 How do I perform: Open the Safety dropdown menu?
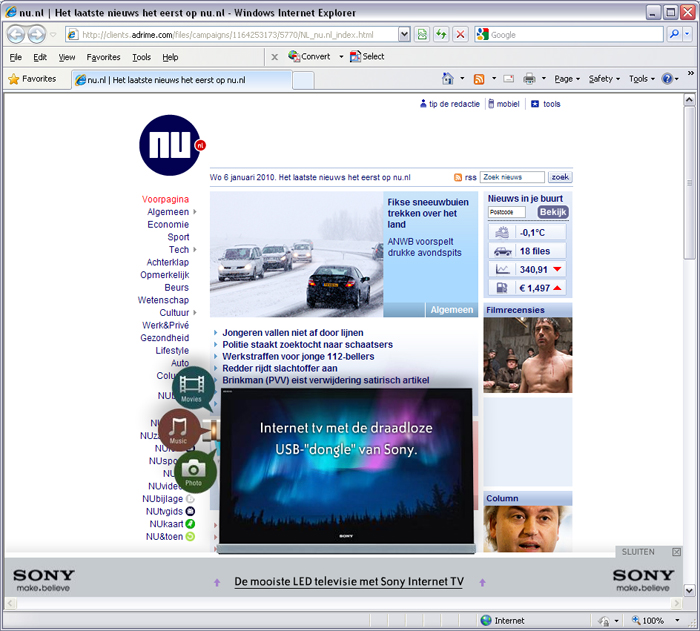[604, 79]
